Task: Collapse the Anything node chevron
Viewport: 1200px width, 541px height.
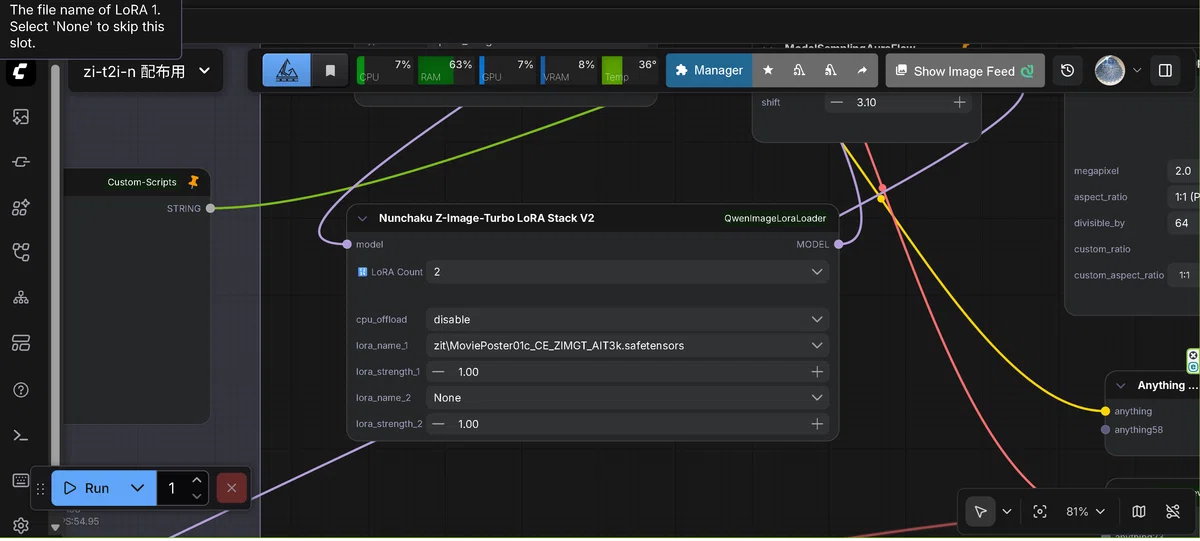Action: pos(1121,385)
